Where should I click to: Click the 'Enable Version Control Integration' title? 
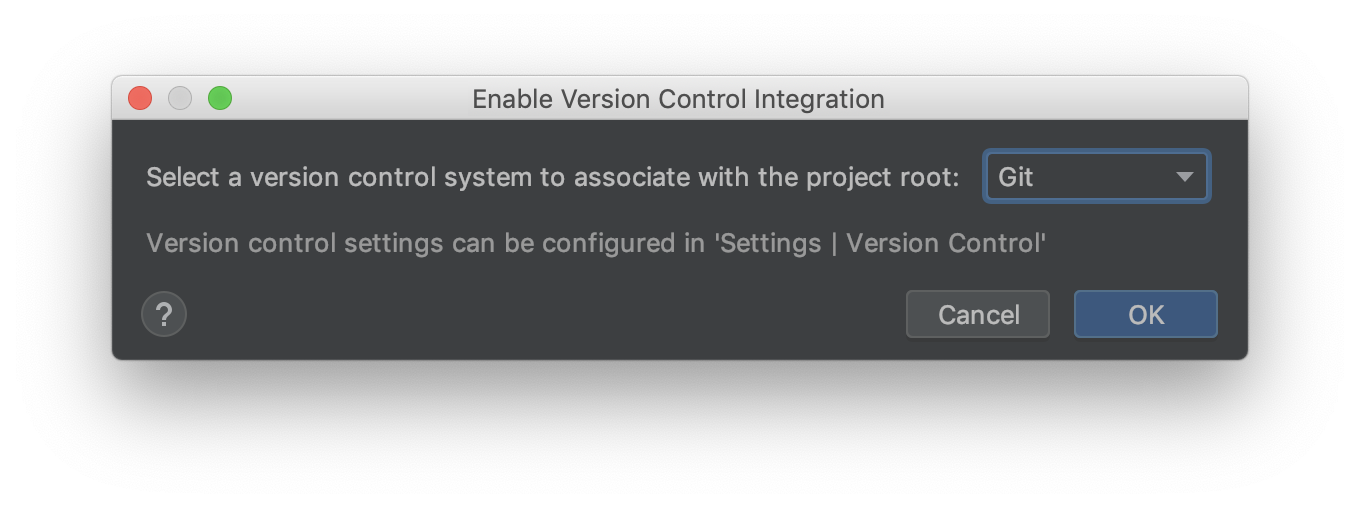(x=678, y=99)
